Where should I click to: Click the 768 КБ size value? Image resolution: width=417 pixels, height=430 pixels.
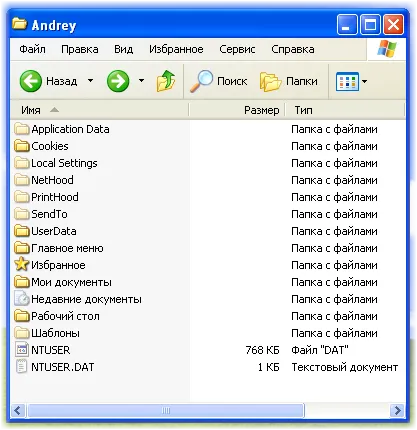pos(262,350)
